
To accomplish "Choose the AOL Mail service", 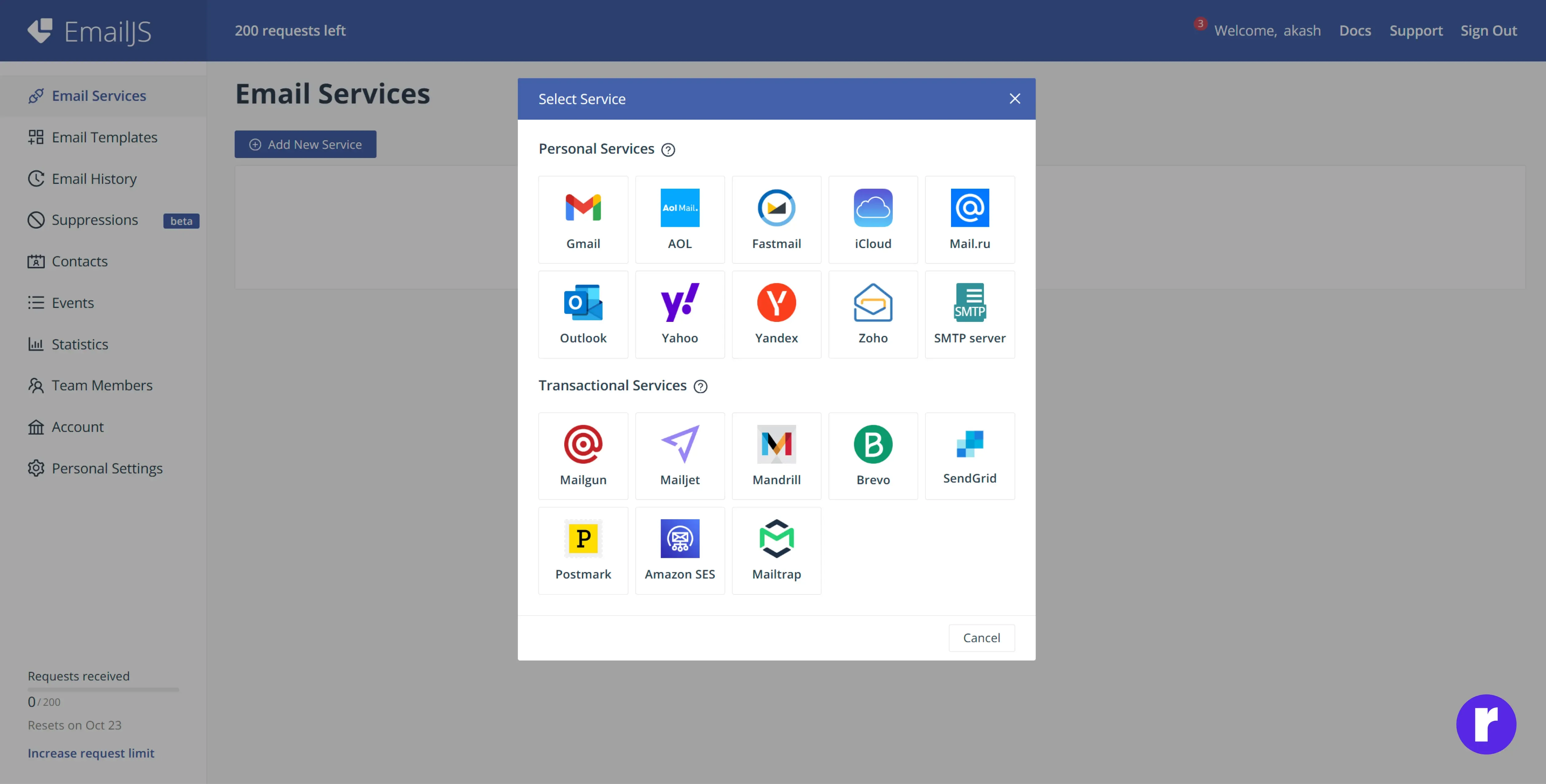I will coord(679,219).
